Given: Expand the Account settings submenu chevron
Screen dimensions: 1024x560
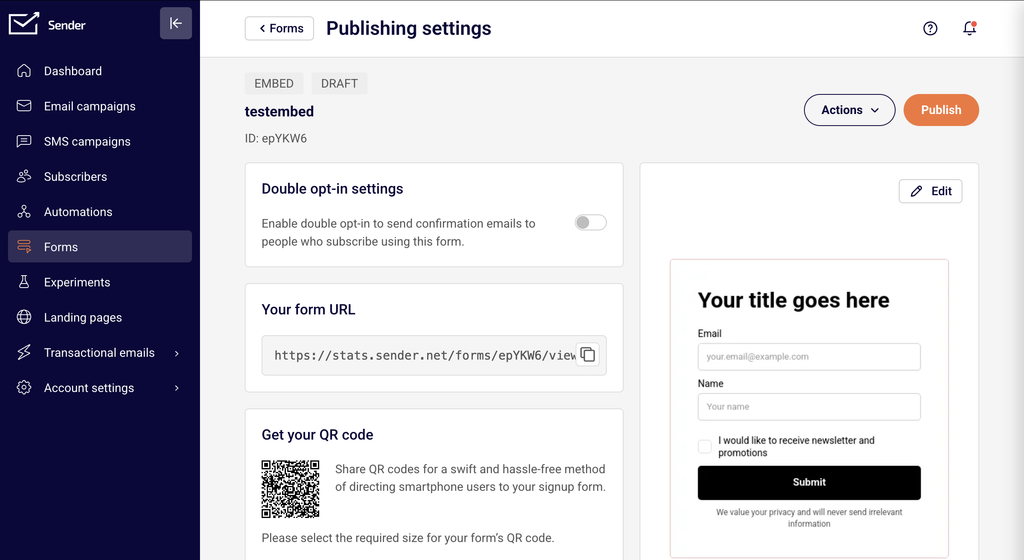Looking at the screenshot, I should [x=176, y=388].
